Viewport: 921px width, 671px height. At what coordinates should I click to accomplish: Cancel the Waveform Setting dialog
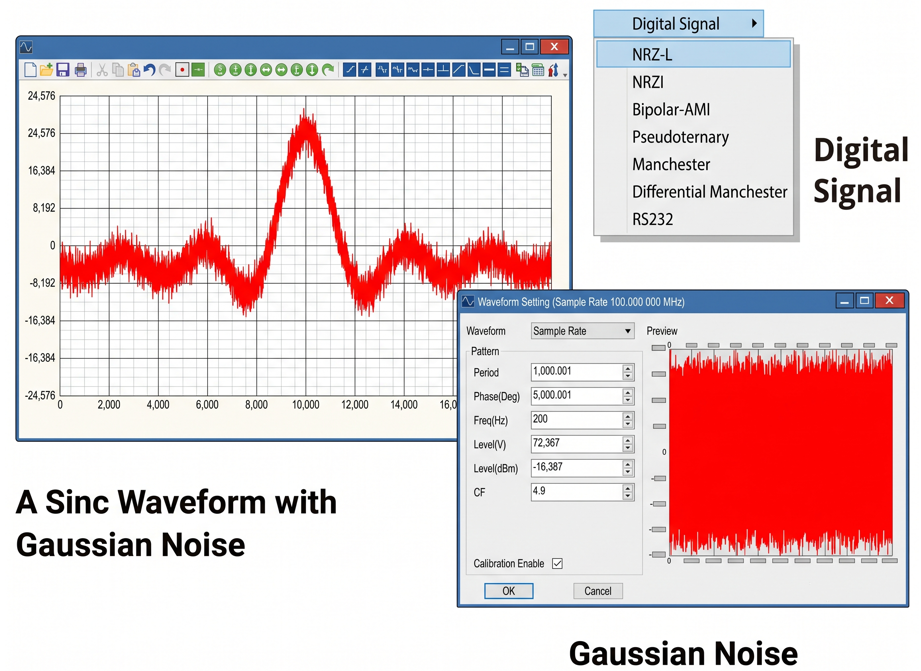pos(598,591)
